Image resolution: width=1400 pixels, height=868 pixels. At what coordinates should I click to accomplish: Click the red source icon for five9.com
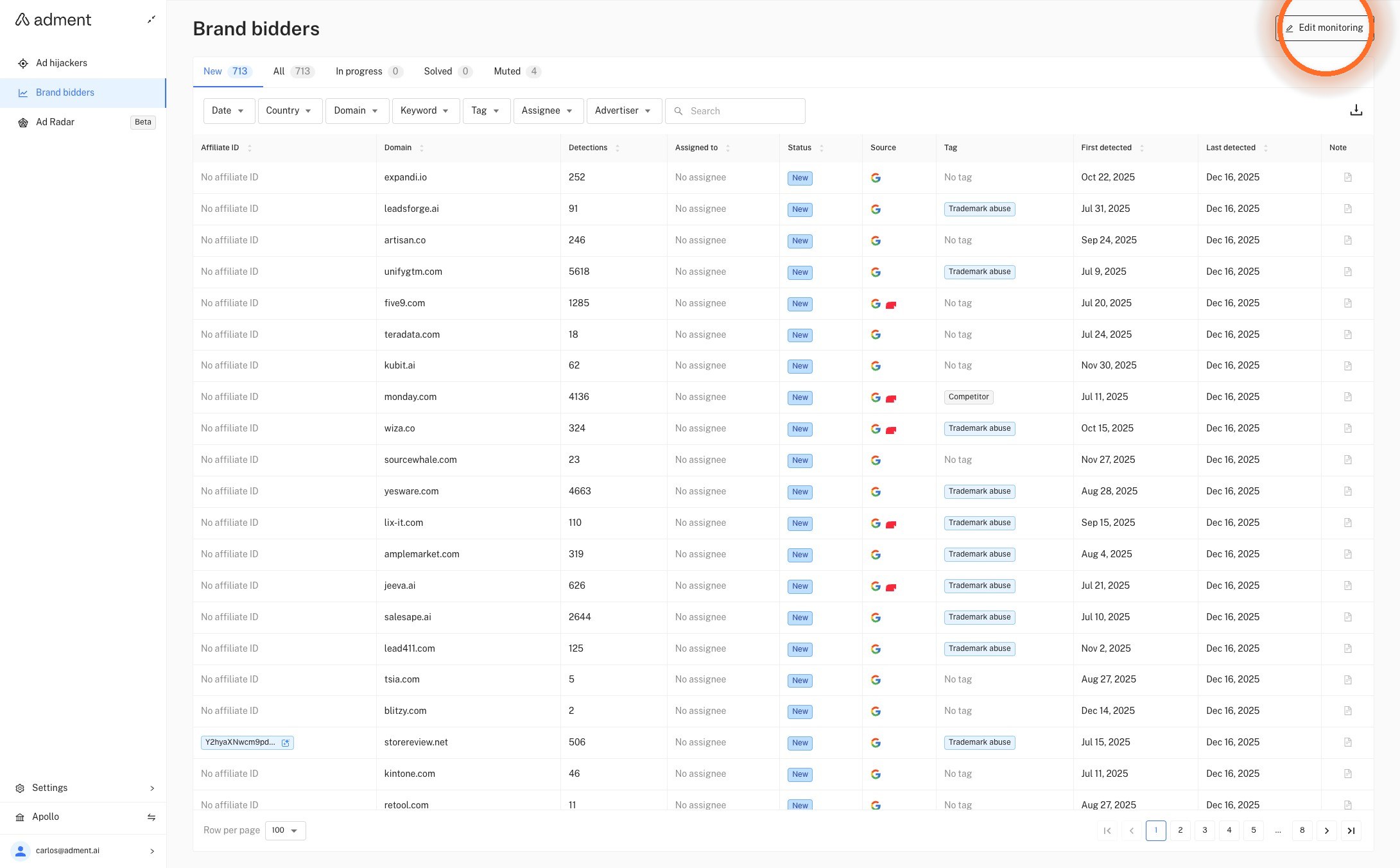pos(891,305)
